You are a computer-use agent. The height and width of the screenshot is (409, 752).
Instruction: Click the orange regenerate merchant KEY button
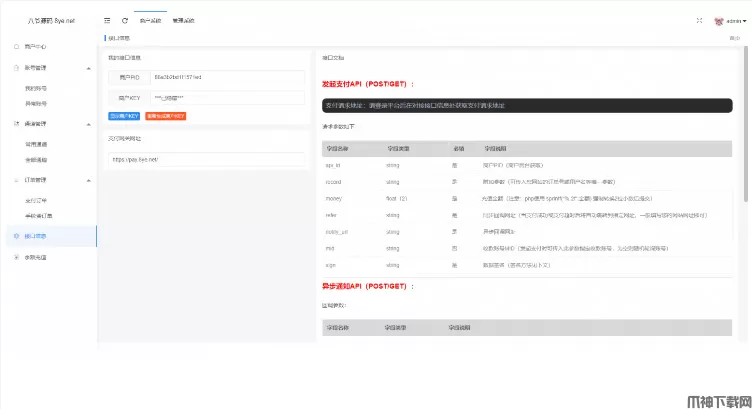[x=165, y=116]
